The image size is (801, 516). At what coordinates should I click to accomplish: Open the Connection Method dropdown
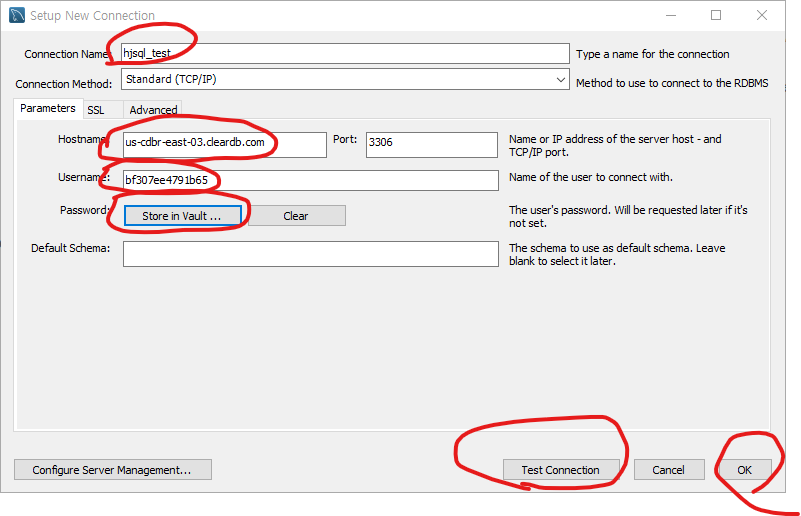click(345, 80)
